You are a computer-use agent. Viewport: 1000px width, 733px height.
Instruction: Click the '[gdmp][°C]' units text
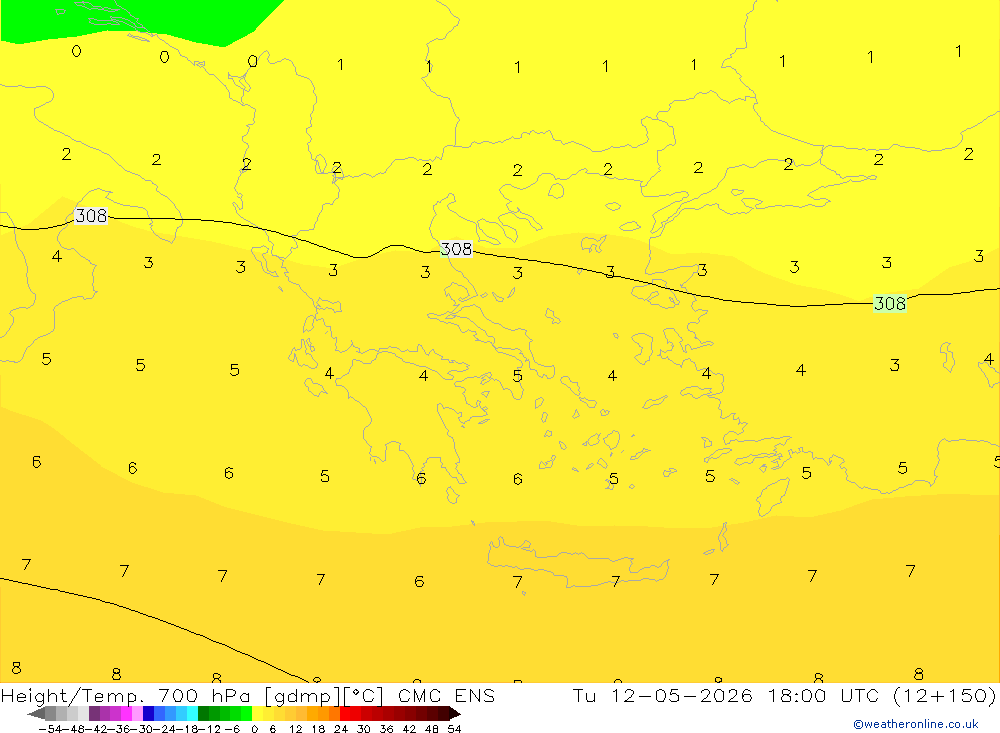point(323,696)
